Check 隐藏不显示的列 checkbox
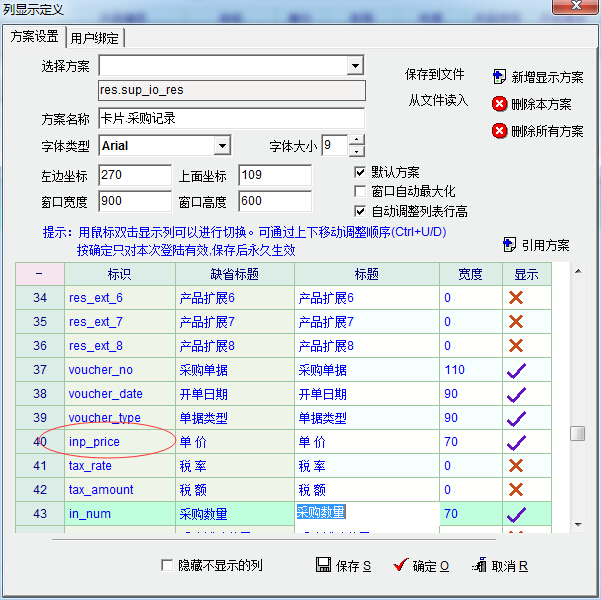Viewport: 601px width, 600px height. (167, 566)
